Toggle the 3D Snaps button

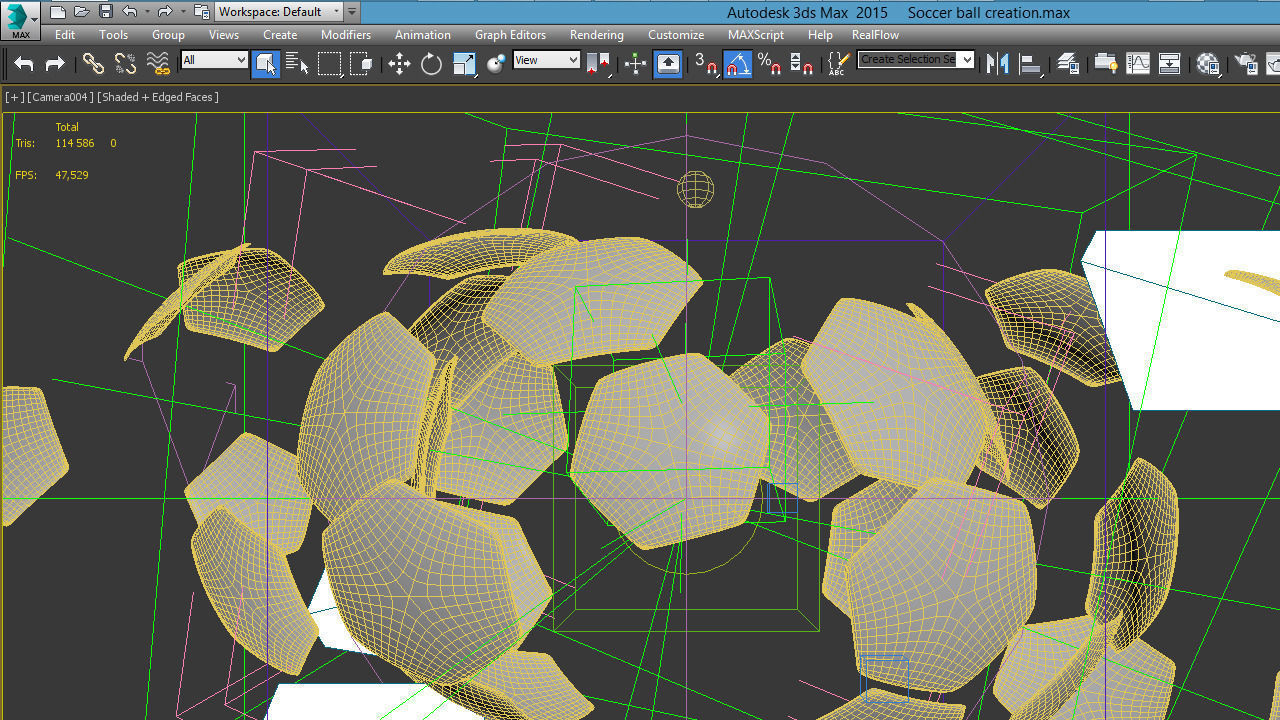(x=705, y=64)
